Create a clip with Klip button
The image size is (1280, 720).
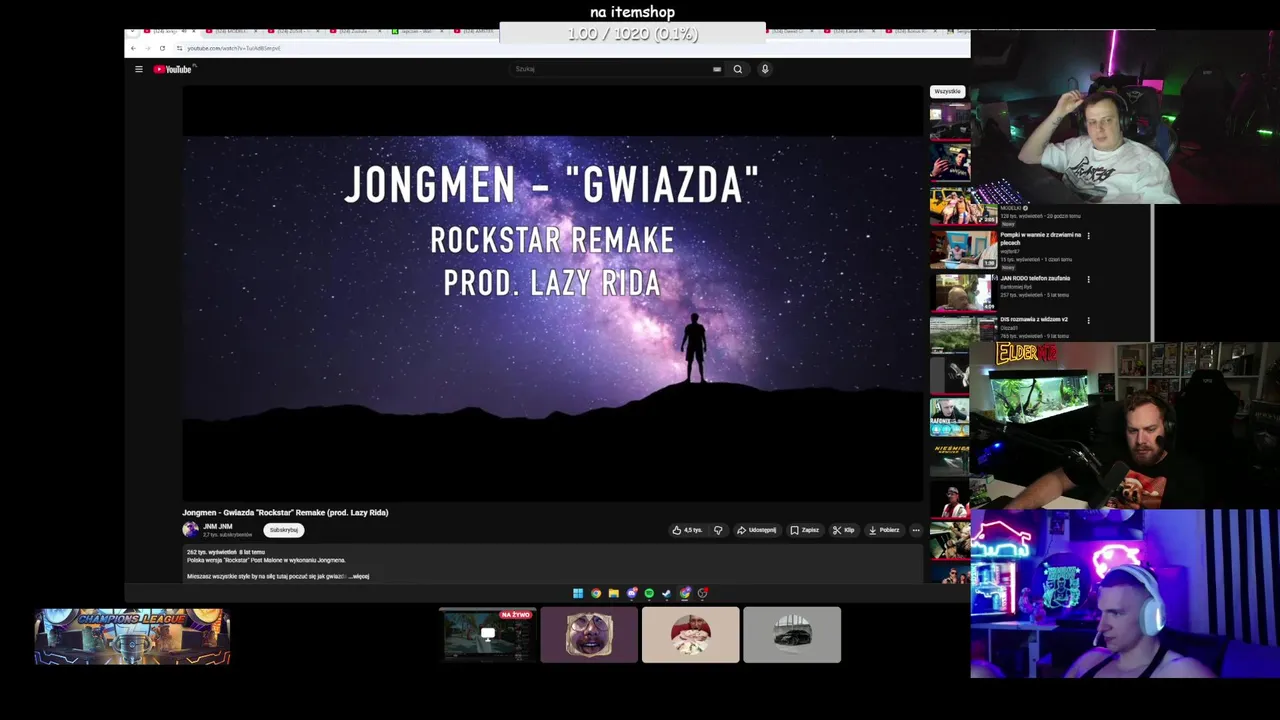coord(844,530)
